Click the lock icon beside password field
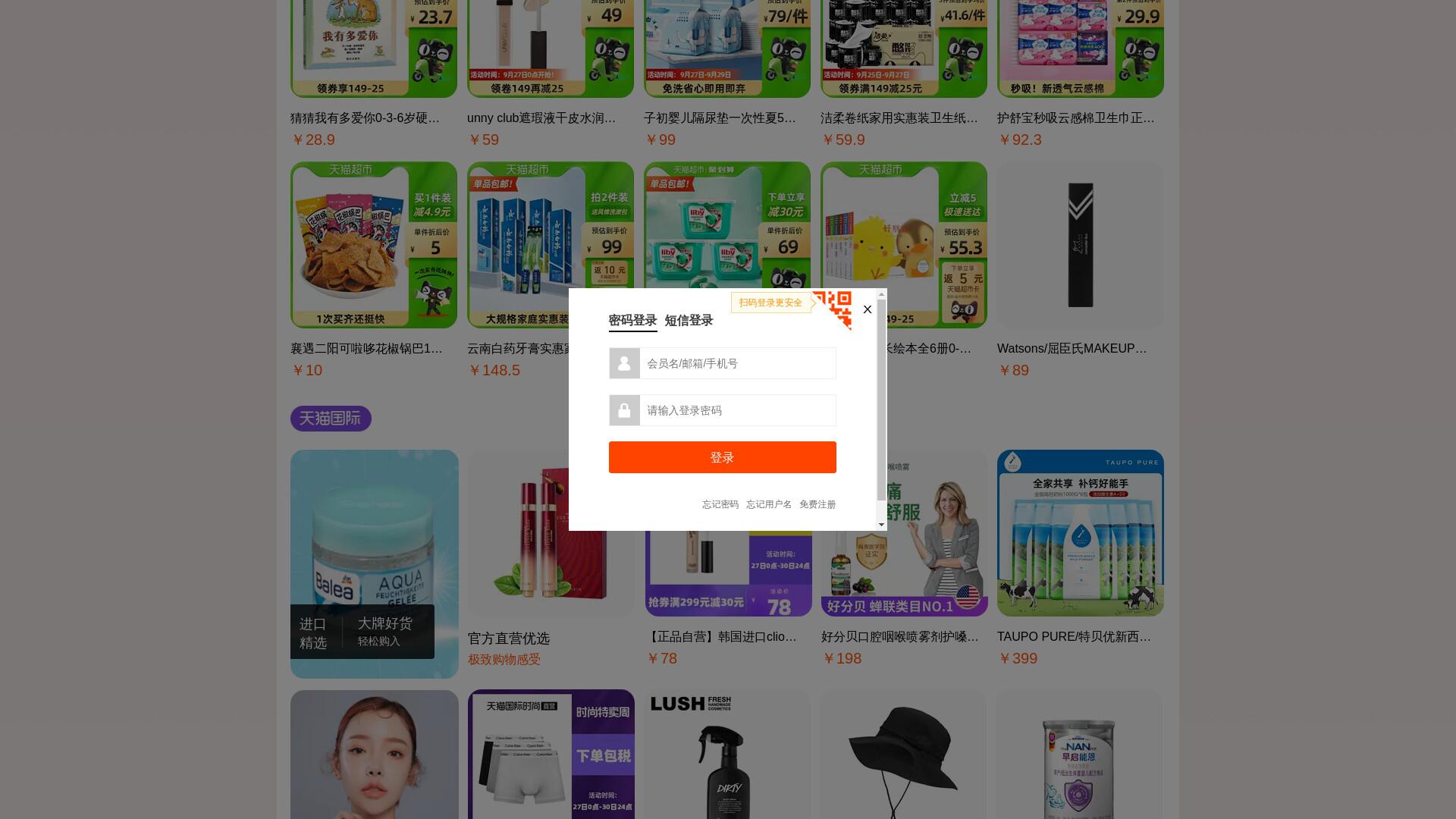This screenshot has width=1456, height=819. tap(624, 410)
